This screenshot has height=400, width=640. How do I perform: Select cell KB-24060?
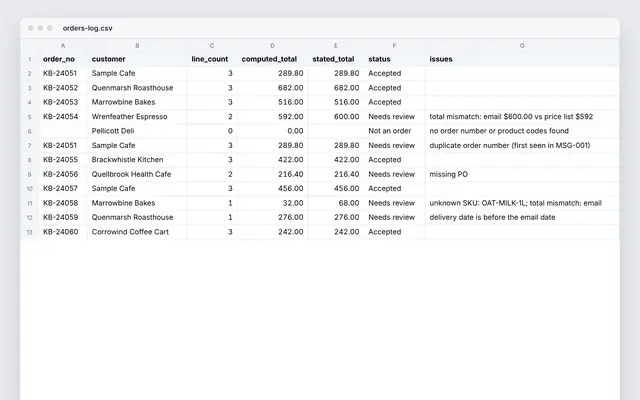63,232
